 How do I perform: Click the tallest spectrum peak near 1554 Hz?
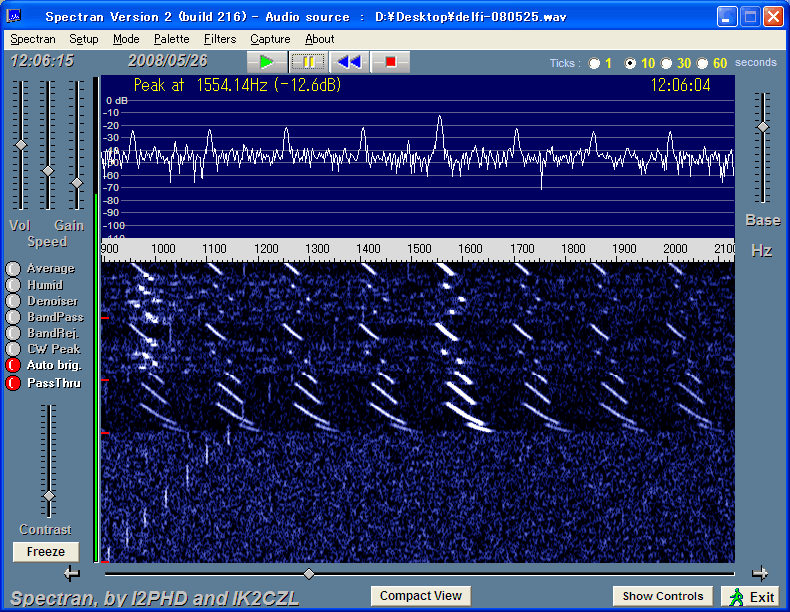440,118
